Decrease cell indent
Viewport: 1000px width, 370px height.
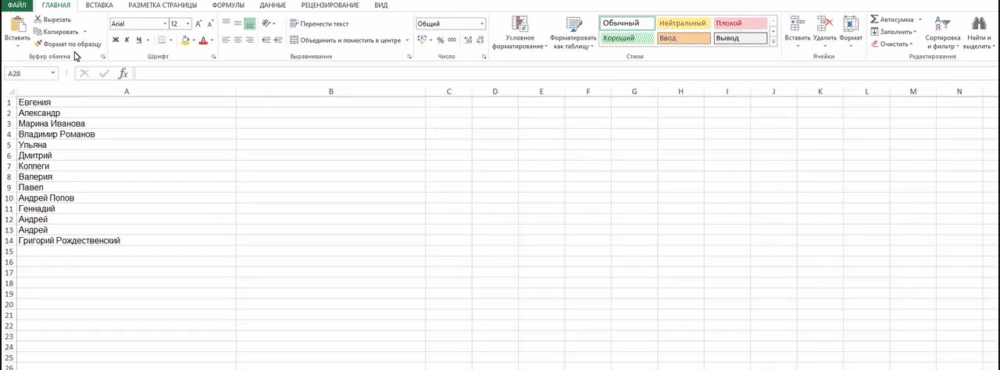(267, 40)
